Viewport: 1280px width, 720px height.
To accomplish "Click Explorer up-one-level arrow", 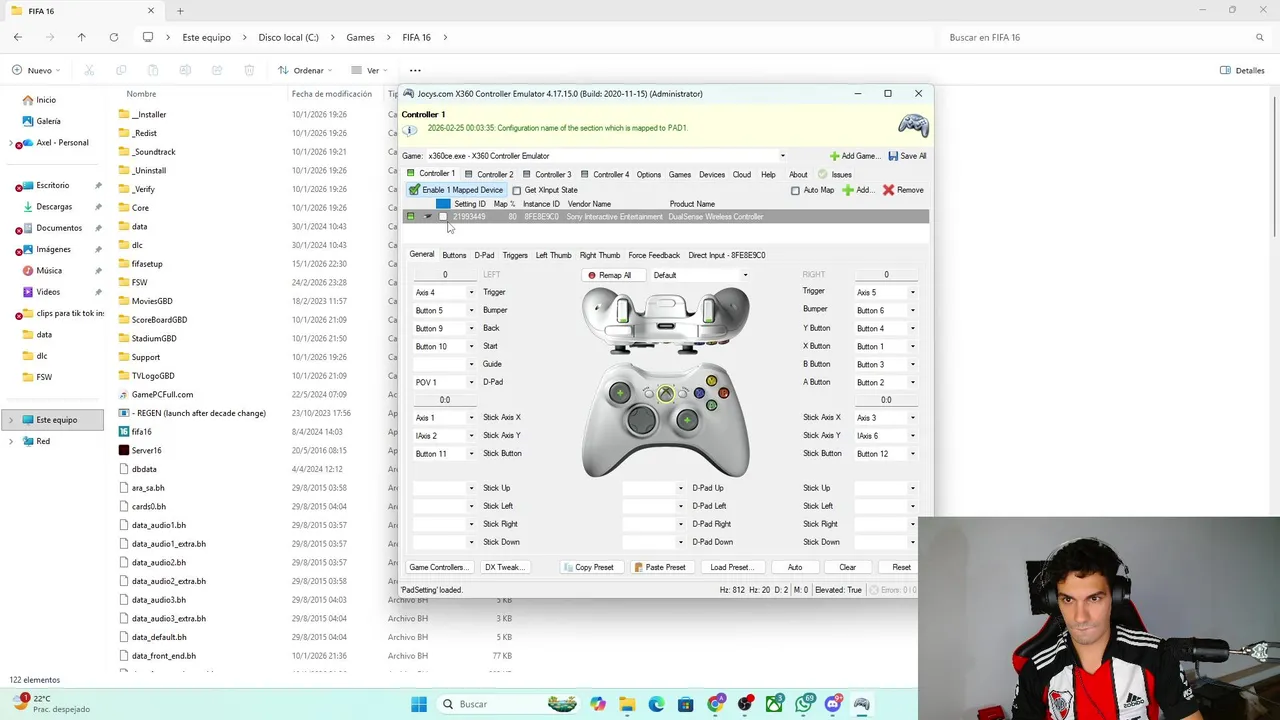I will point(82,37).
